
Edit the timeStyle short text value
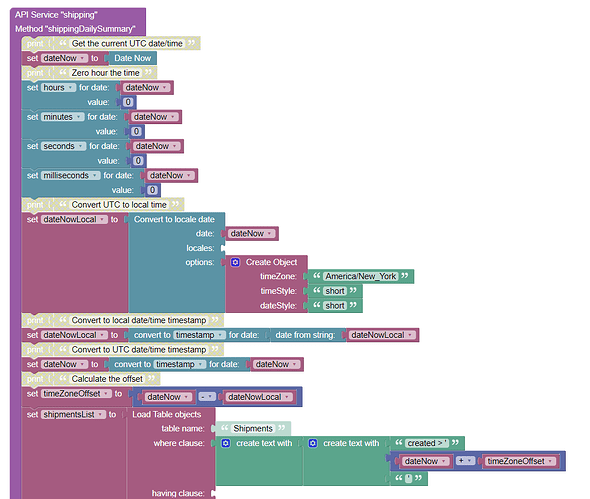point(335,291)
